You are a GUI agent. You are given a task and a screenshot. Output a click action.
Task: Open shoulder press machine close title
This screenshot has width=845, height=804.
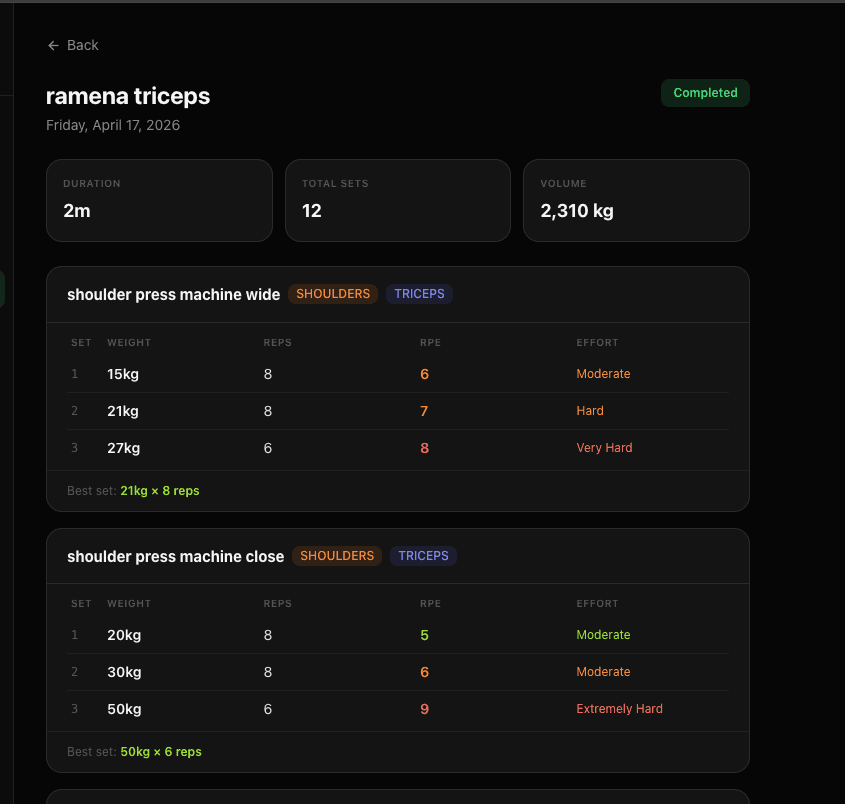click(x=175, y=556)
